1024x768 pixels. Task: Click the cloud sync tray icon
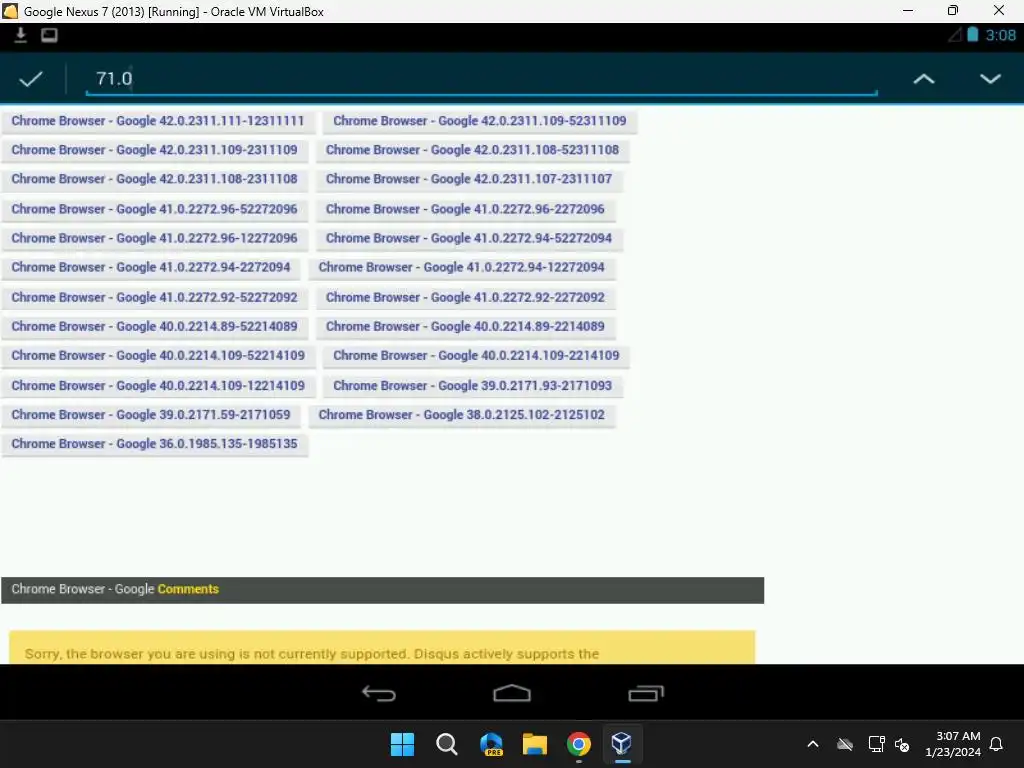tap(845, 744)
